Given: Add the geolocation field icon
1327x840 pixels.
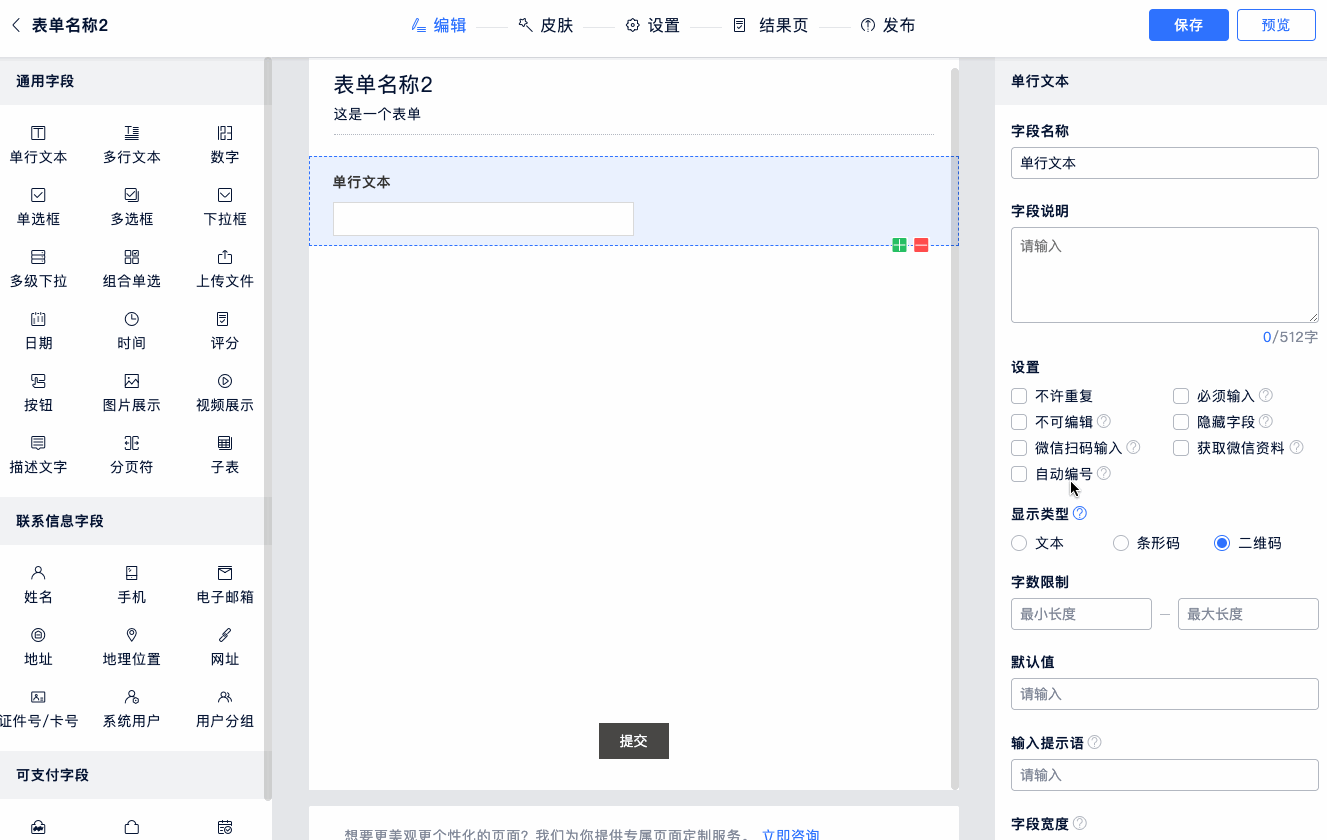Looking at the screenshot, I should click(x=131, y=635).
